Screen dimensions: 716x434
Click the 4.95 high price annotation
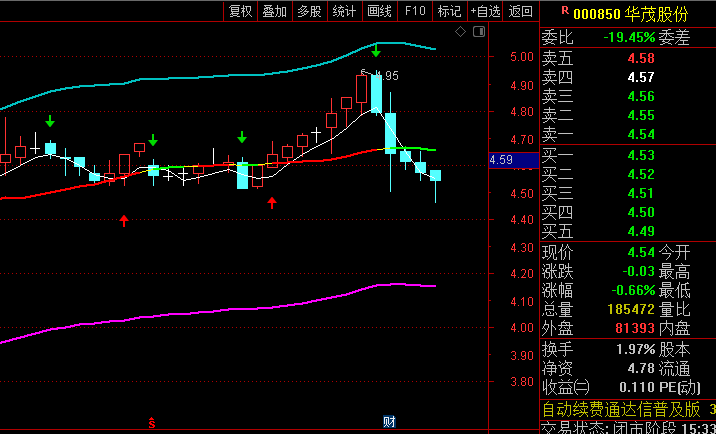(387, 76)
